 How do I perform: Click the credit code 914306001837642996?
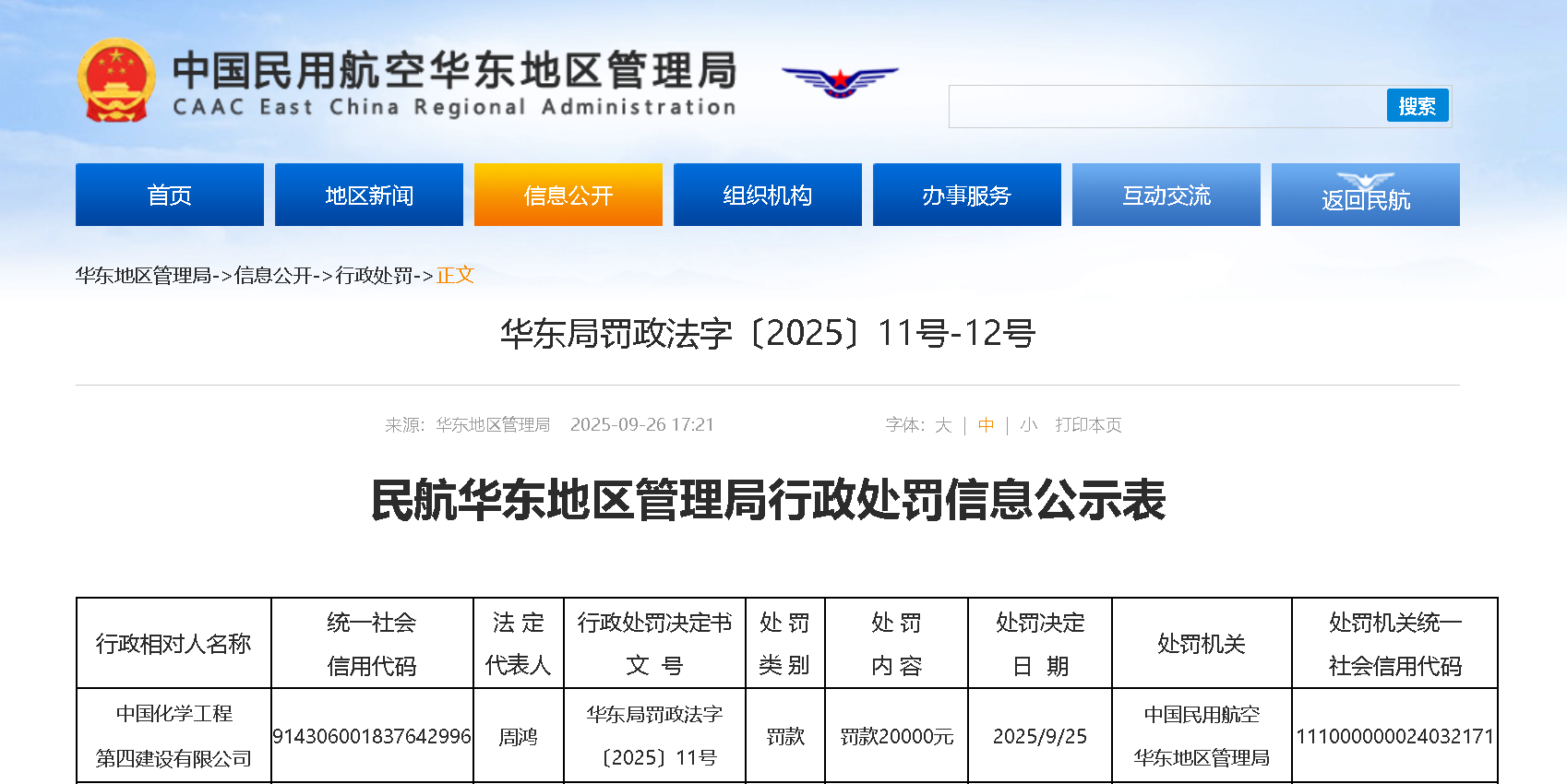pos(372,736)
